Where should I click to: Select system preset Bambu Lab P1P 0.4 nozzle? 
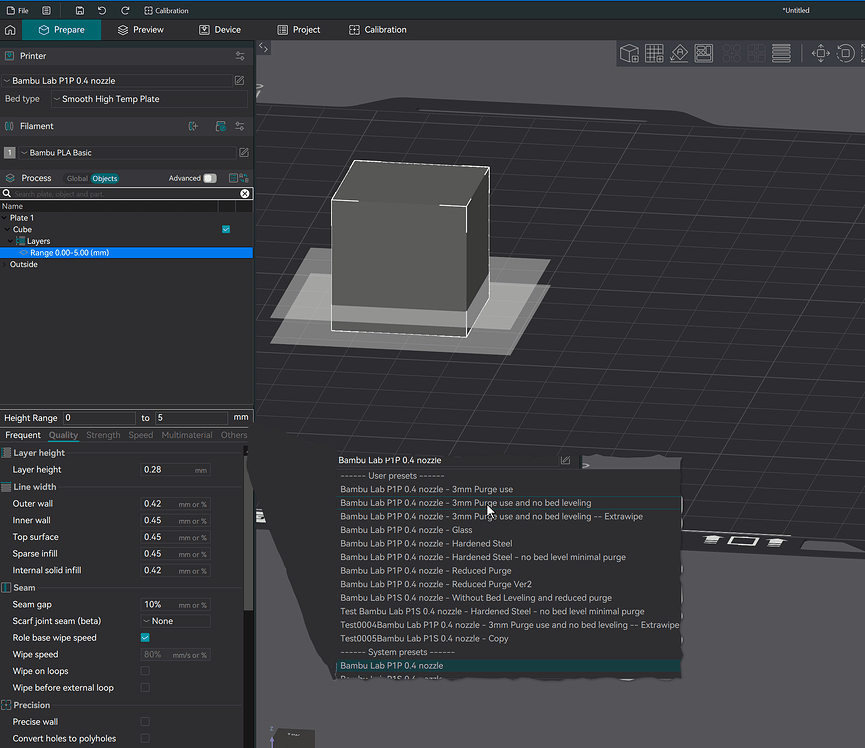pos(508,666)
